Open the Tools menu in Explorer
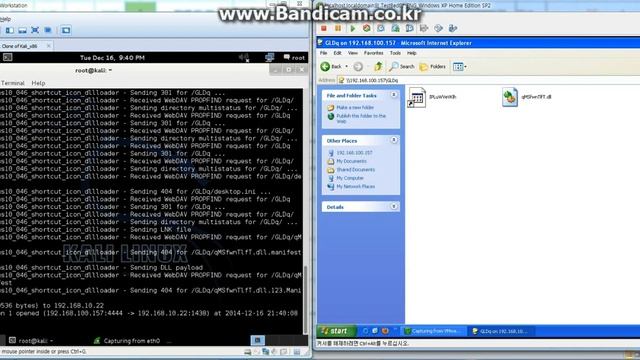This screenshot has width=640, height=360. coord(395,53)
